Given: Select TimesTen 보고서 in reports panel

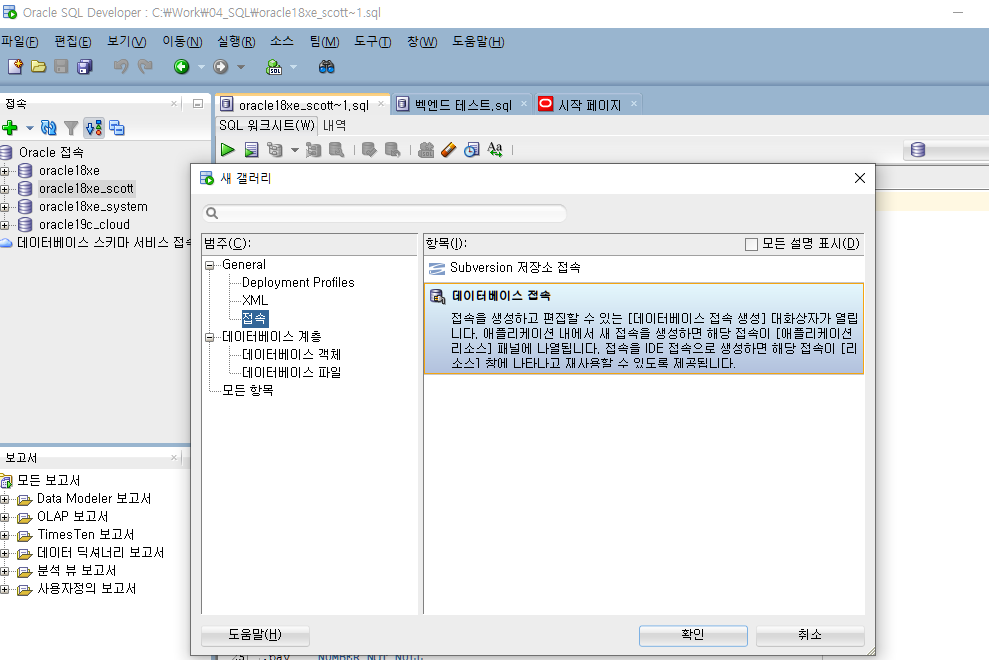Looking at the screenshot, I should click(85, 535).
